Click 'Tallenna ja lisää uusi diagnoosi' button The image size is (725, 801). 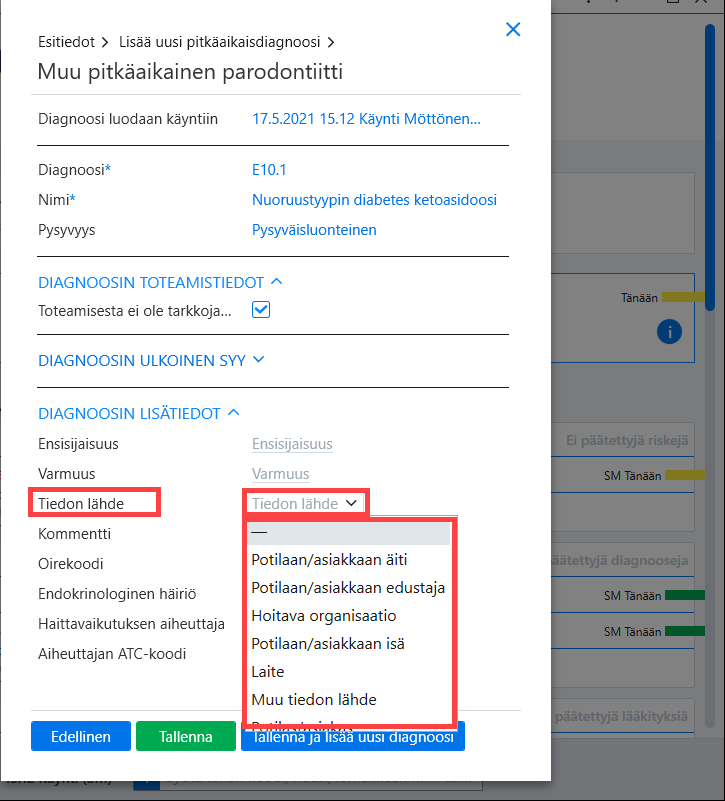(353, 738)
